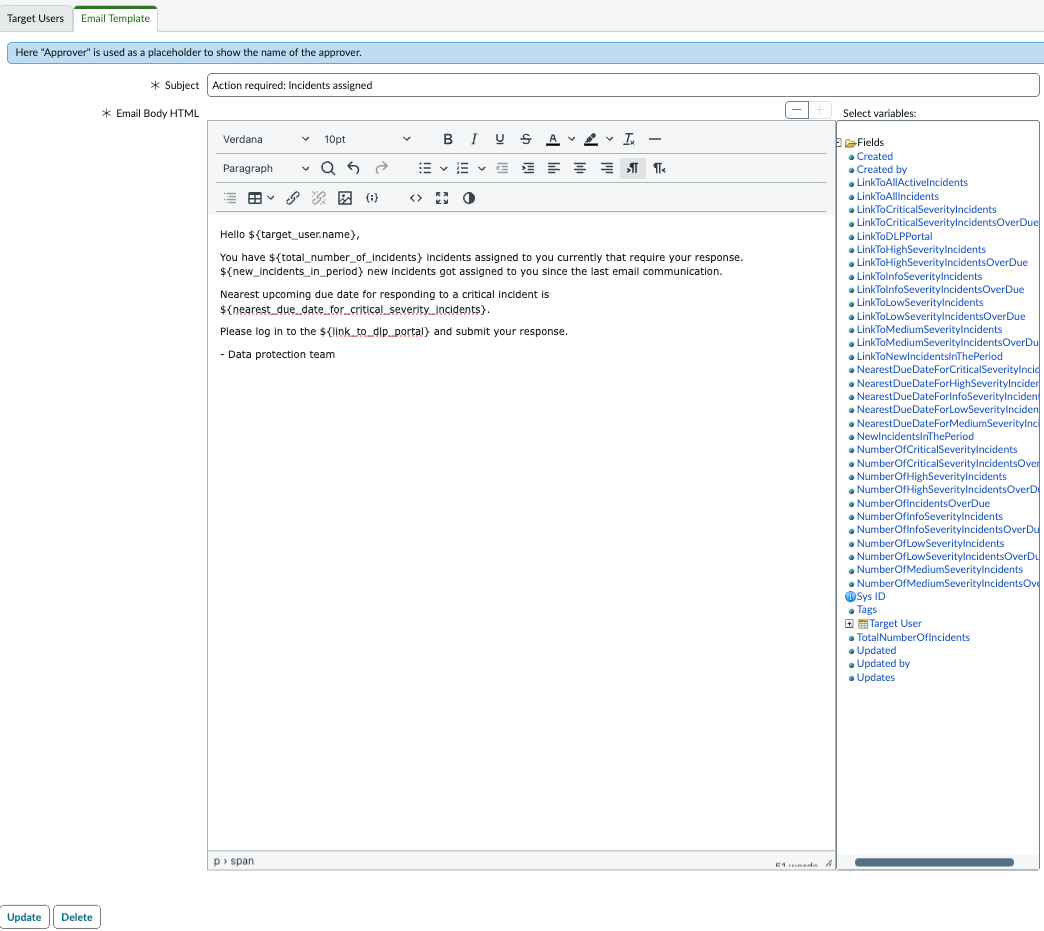Select the LinkToHighSeverityIncidents variable
The image size is (1044, 931).
pyautogui.click(x=921, y=250)
